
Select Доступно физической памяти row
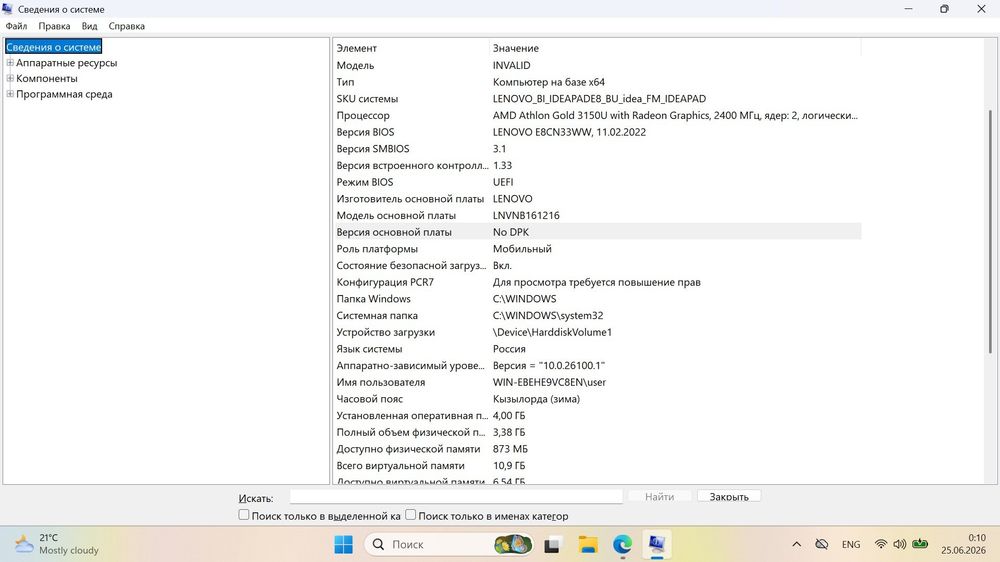[x=598, y=448]
